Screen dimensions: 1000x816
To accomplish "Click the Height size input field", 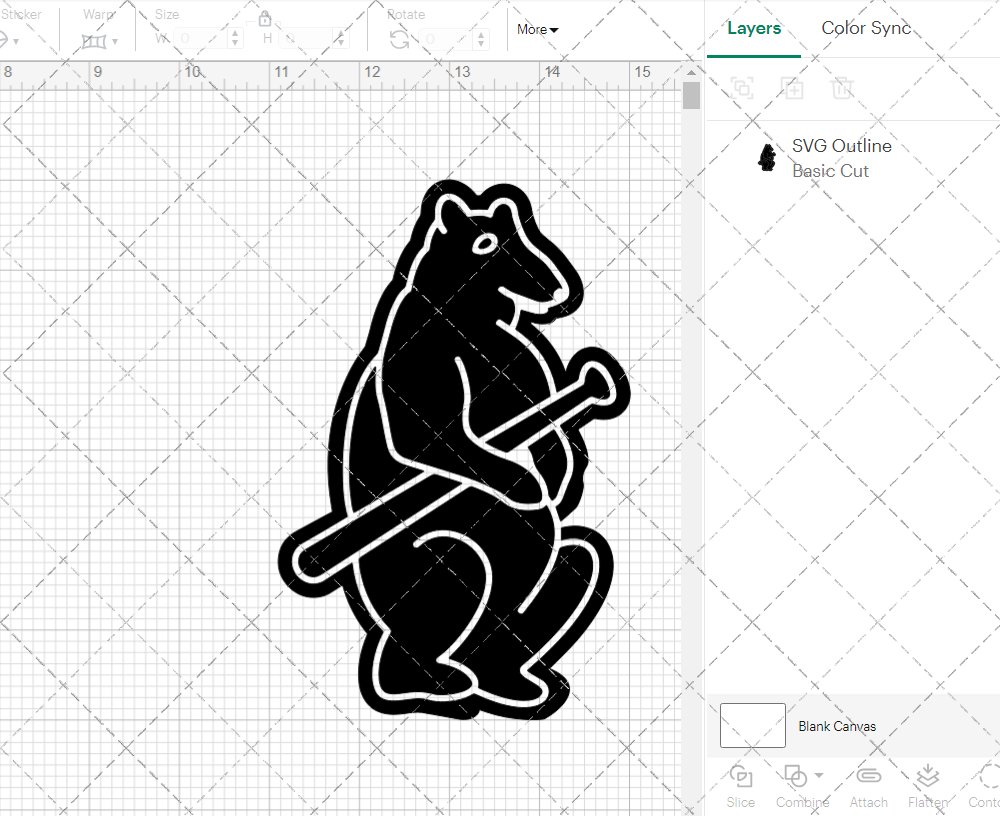I will [307, 38].
